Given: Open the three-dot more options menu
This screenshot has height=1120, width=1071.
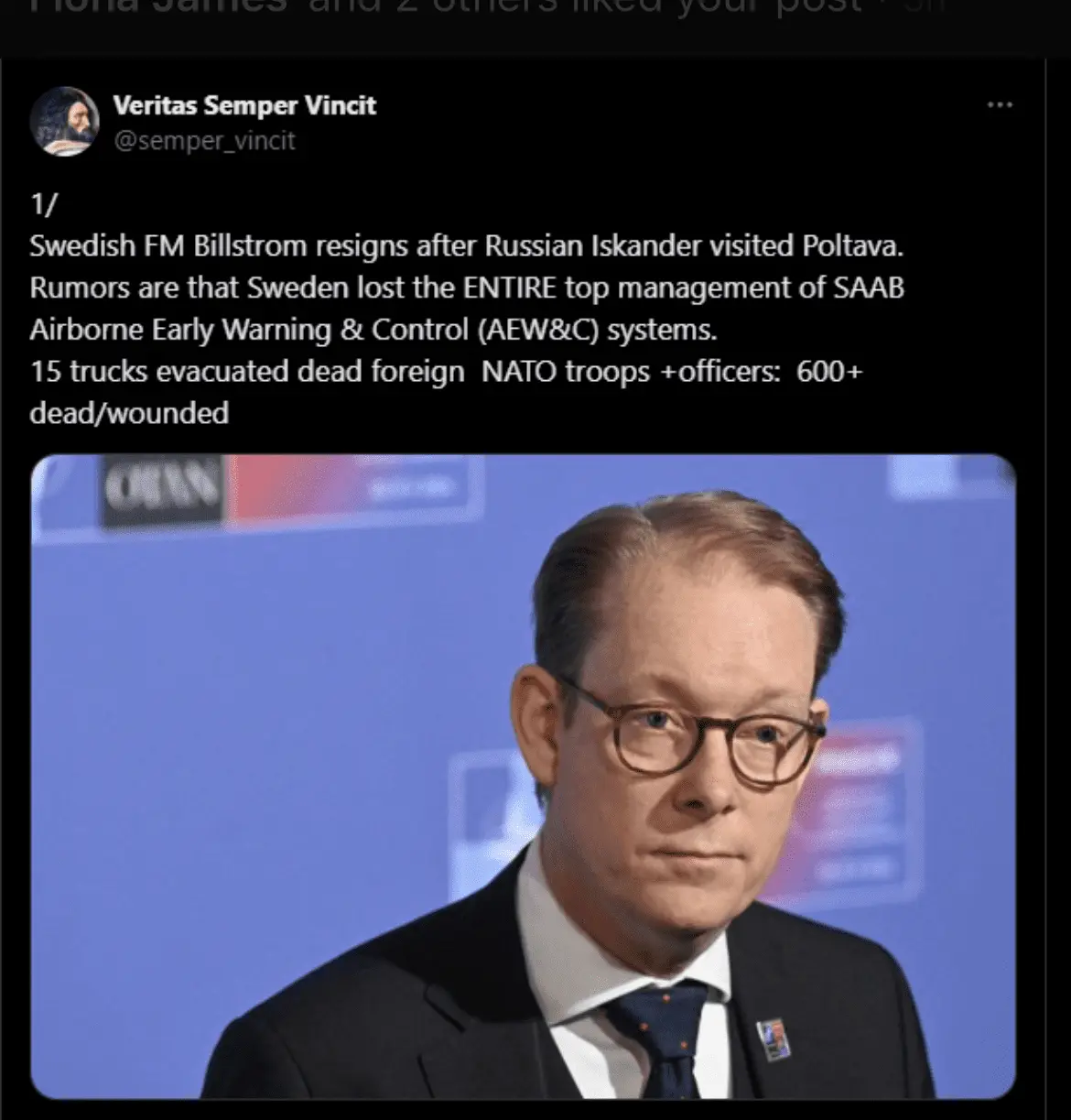Looking at the screenshot, I should tap(1000, 105).
